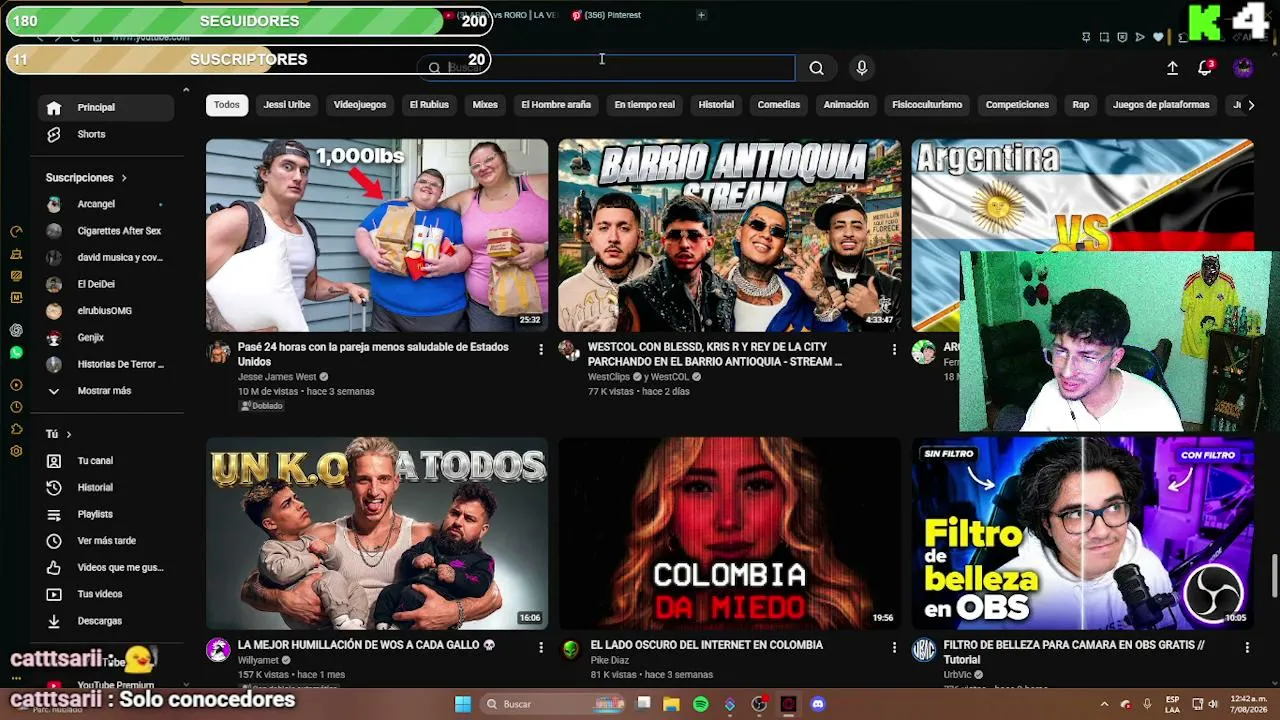Click the upload arrow icon
This screenshot has width=1280, height=720.
click(1172, 68)
